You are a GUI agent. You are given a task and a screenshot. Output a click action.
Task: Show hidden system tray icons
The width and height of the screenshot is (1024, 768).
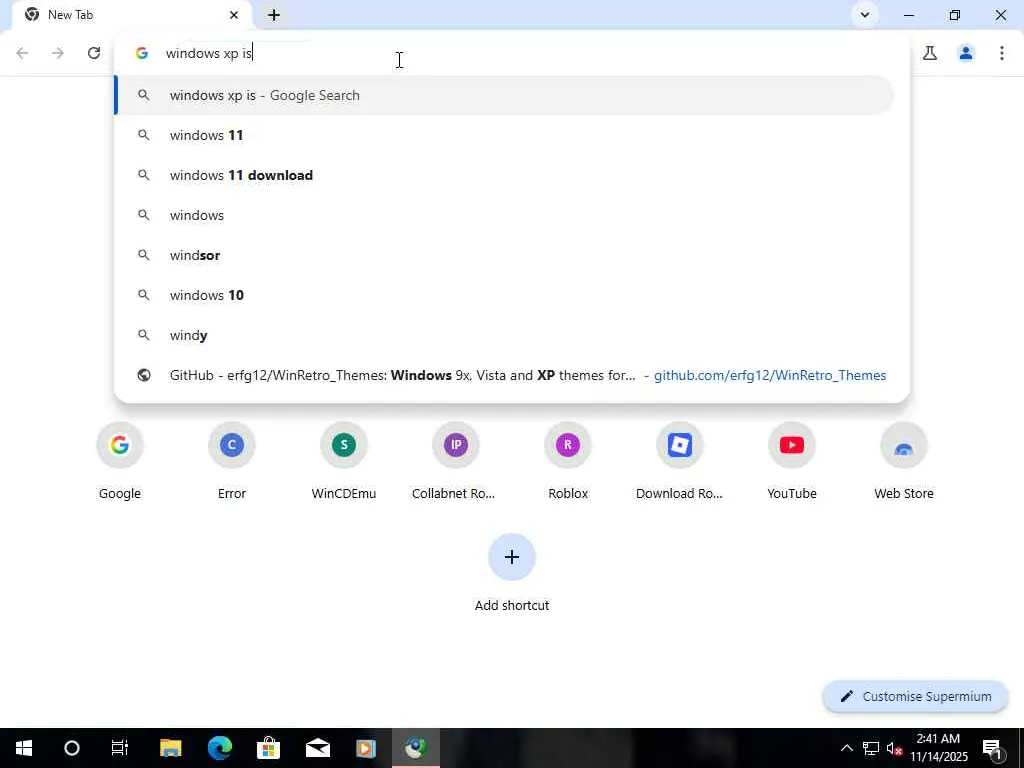[846, 748]
